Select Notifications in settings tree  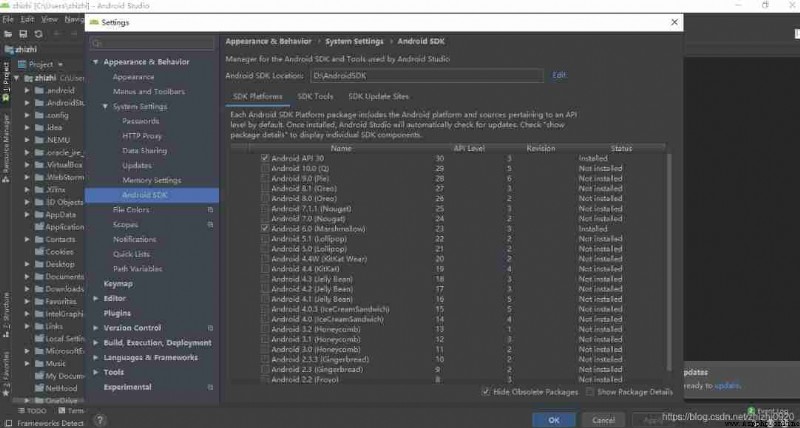coord(135,239)
